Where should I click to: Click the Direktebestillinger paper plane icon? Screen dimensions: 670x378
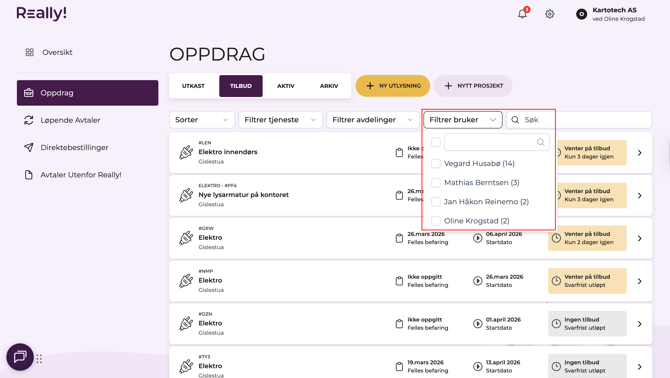click(x=29, y=147)
